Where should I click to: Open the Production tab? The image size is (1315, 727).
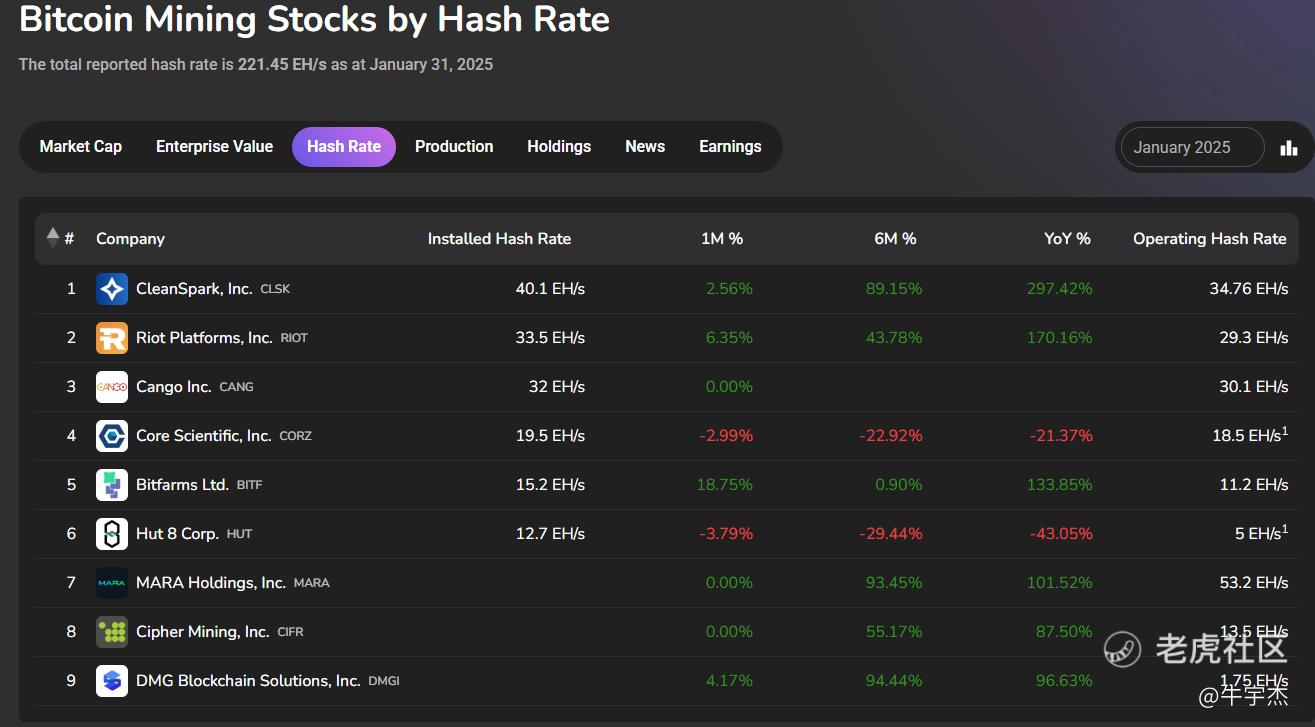pos(454,147)
